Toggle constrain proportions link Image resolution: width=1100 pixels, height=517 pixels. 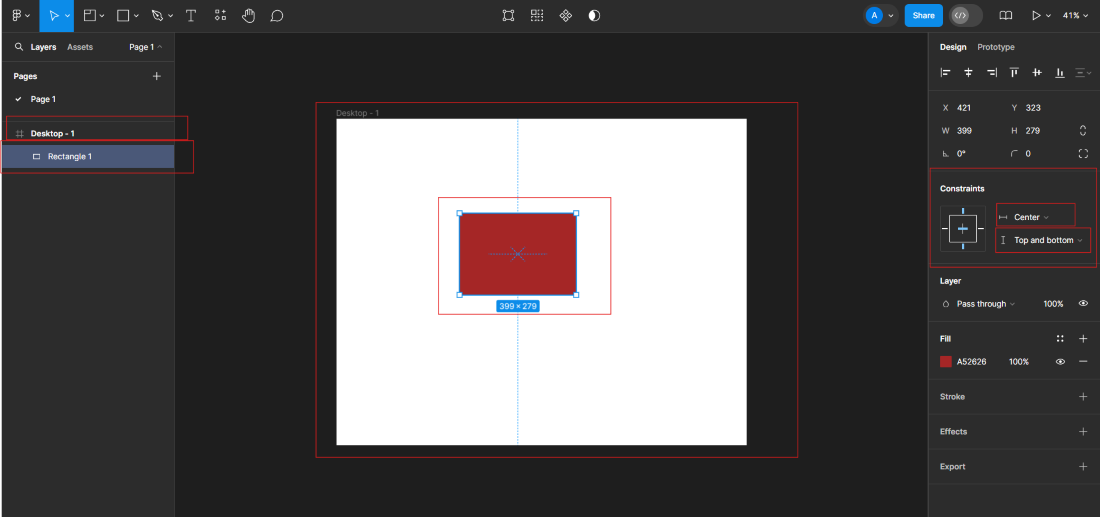coord(1083,130)
